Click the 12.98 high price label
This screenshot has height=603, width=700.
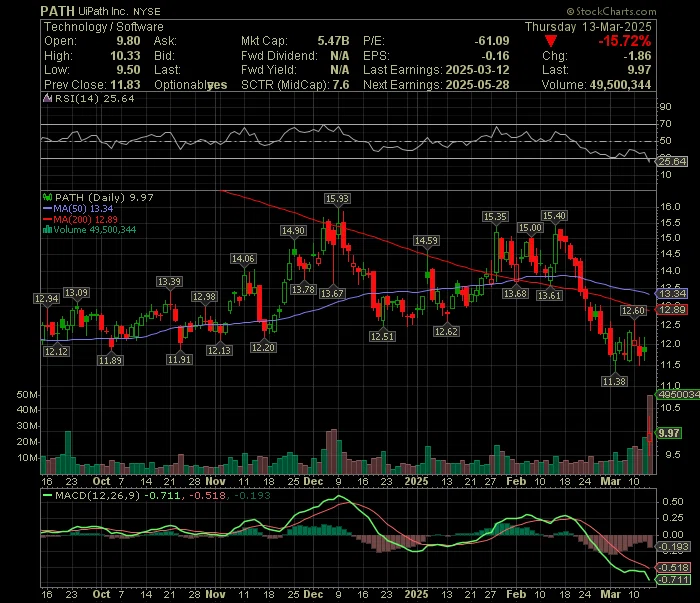click(204, 297)
